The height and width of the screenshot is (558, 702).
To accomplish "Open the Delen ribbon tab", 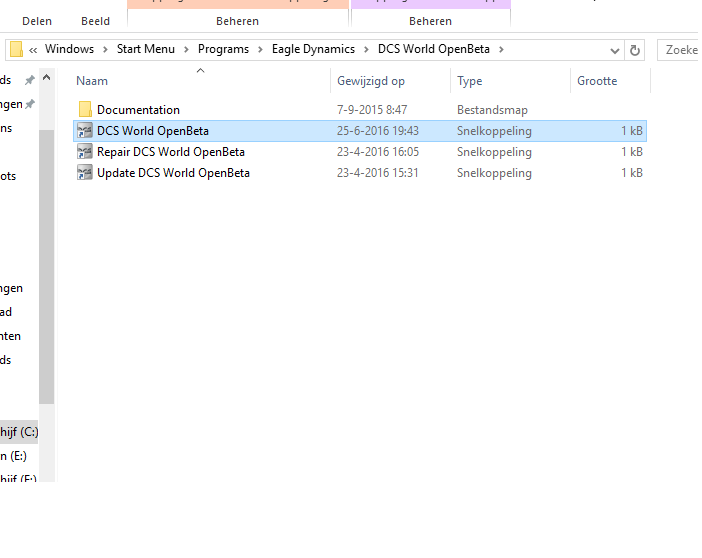I will [x=37, y=21].
